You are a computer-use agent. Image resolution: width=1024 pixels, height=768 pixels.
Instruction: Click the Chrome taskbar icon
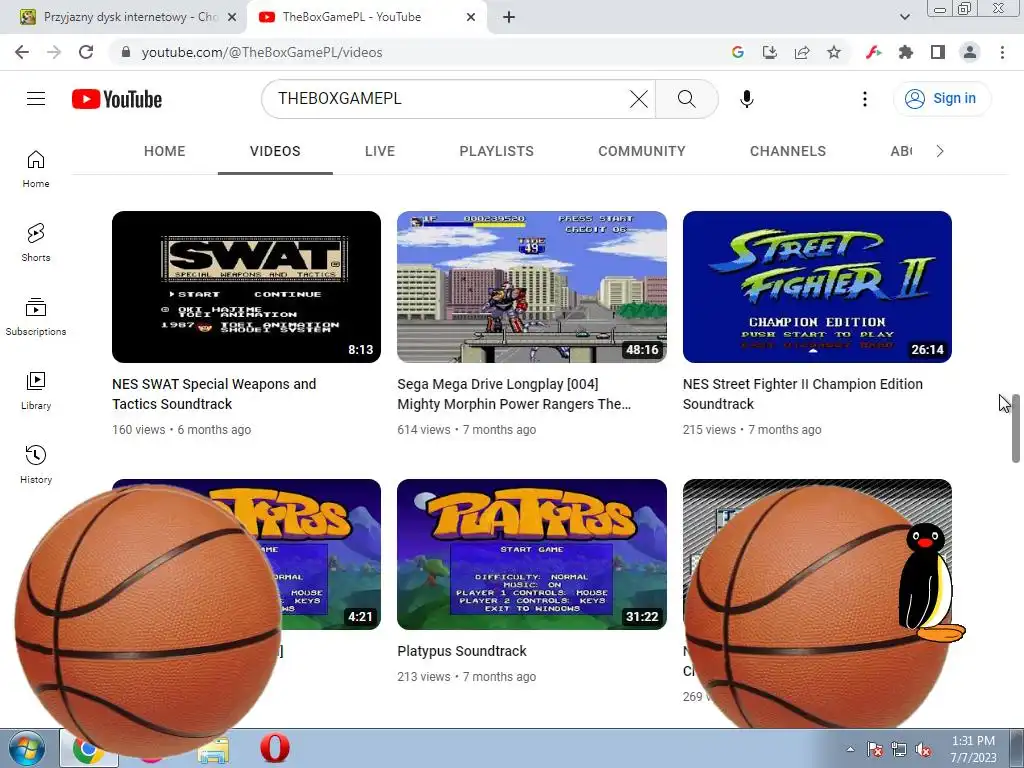[x=88, y=749]
